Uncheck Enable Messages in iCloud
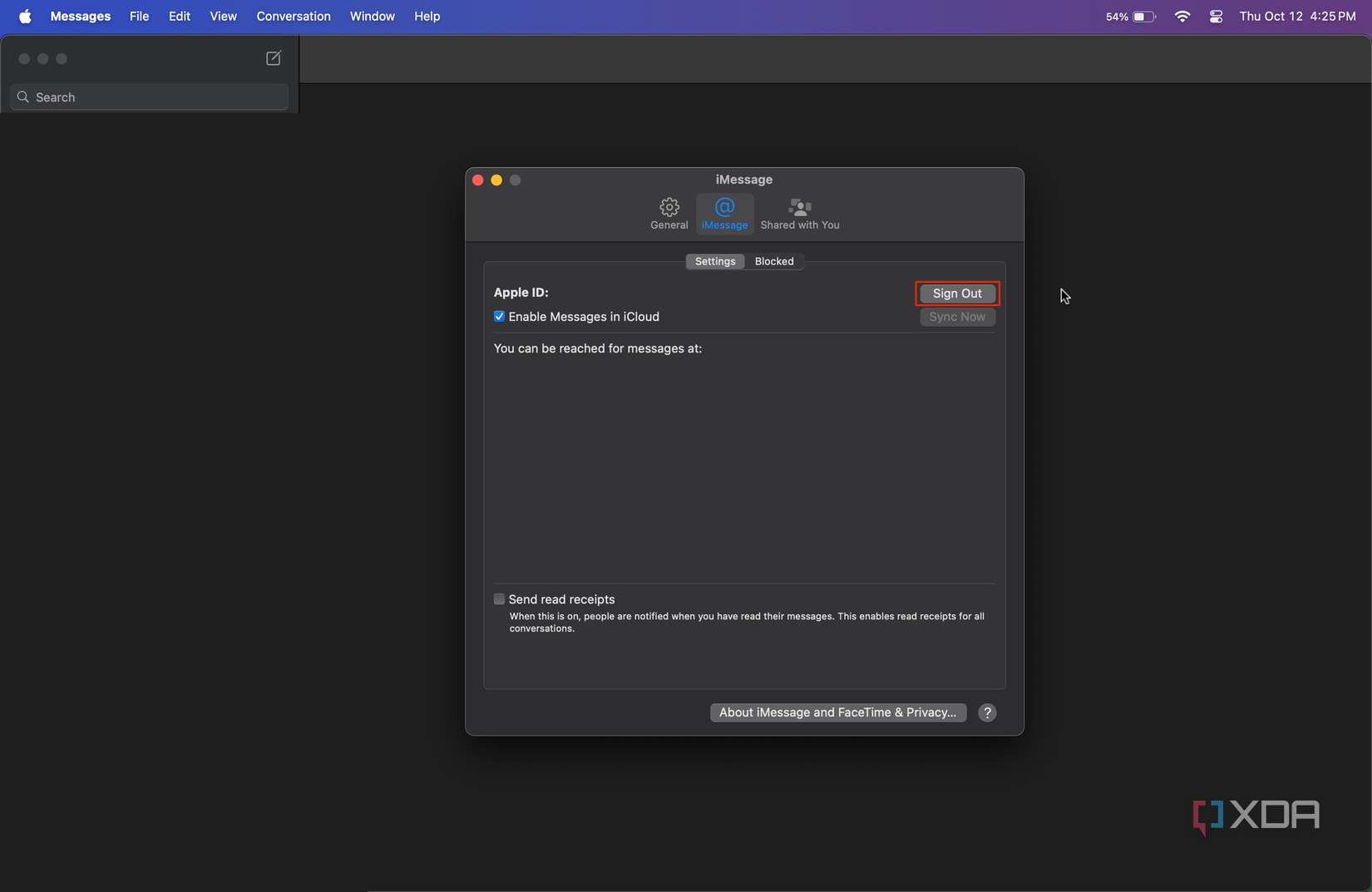The width and height of the screenshot is (1372, 892). pyautogui.click(x=499, y=317)
